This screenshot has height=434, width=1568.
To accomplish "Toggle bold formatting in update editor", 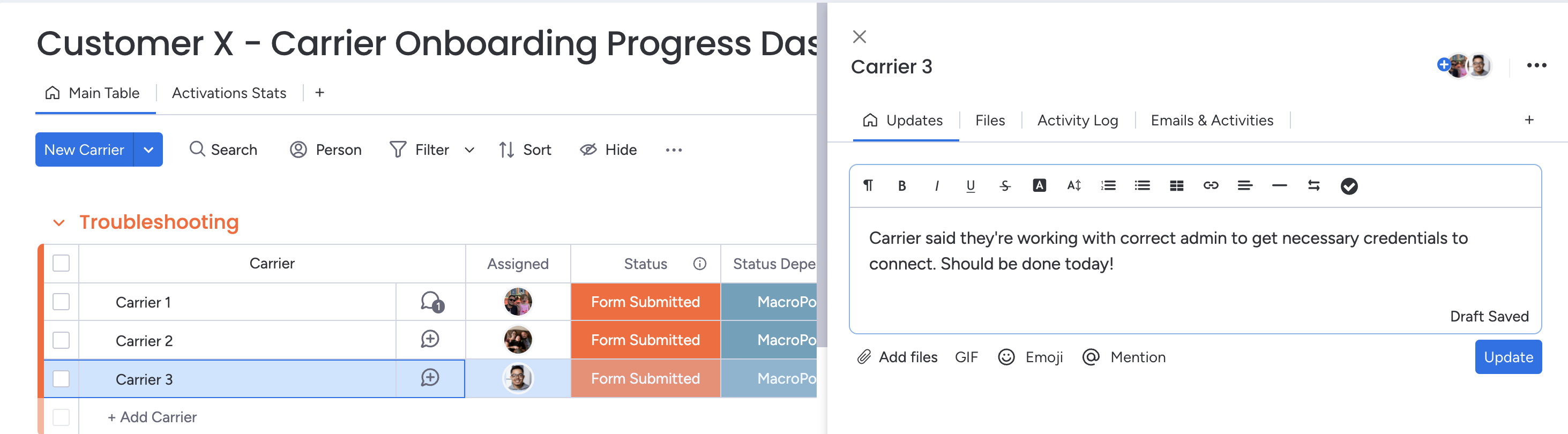I will point(901,186).
